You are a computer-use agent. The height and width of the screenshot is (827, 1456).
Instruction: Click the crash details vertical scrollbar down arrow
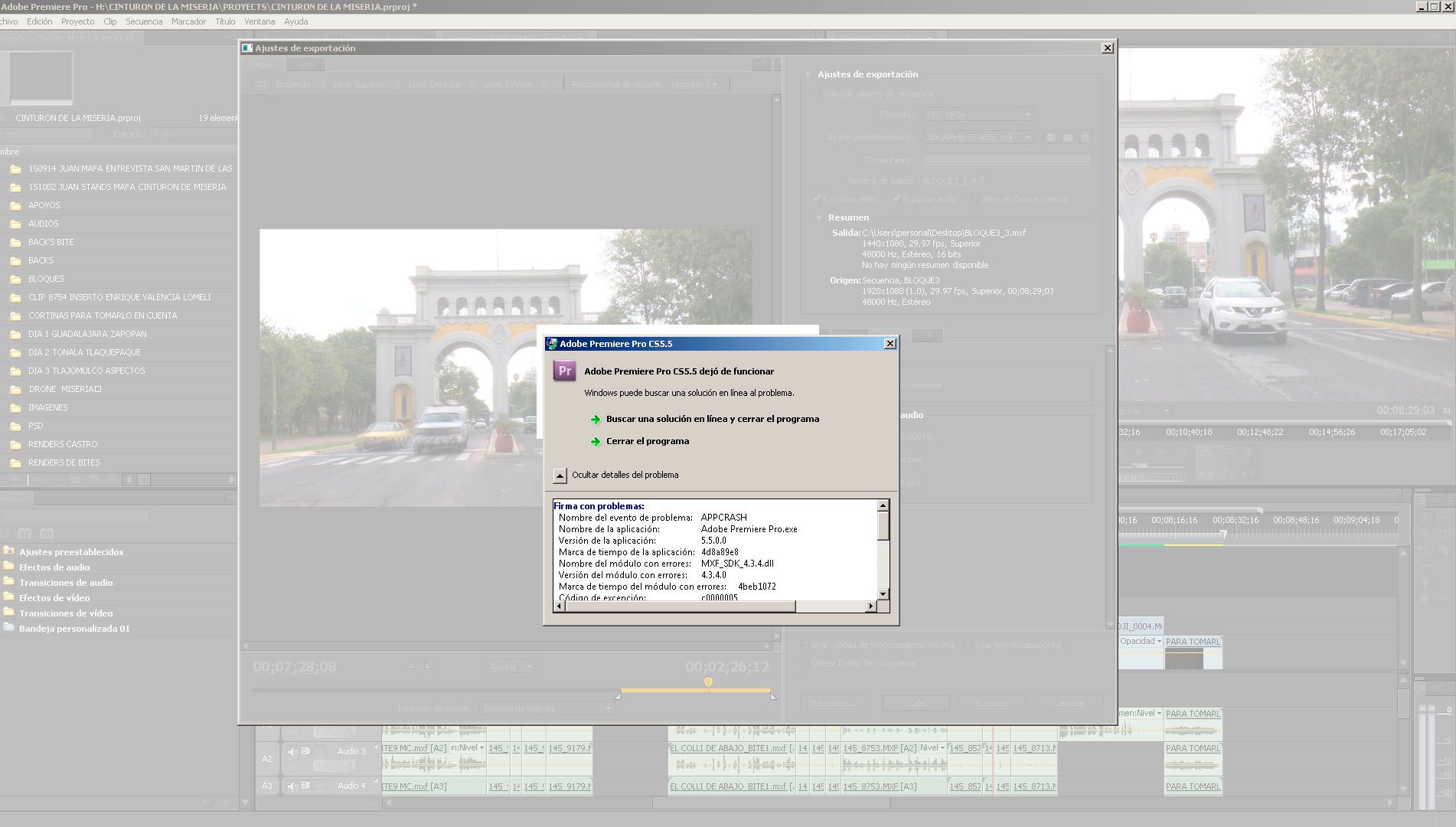point(883,594)
